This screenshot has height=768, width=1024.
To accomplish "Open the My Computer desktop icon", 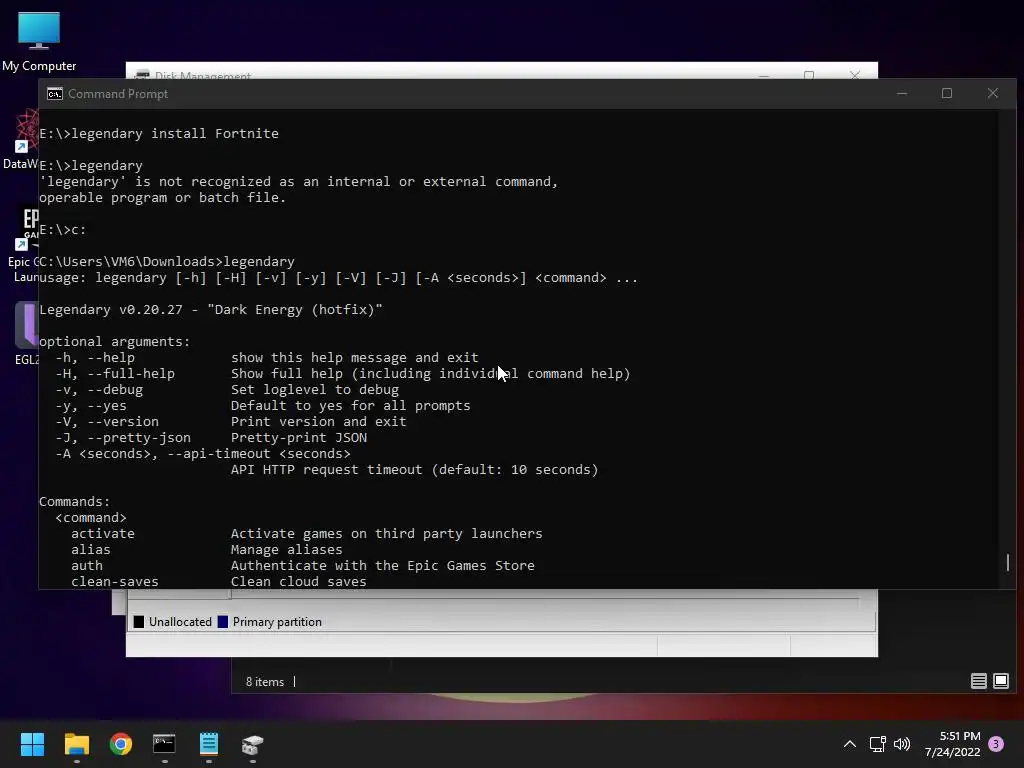I will point(39,40).
